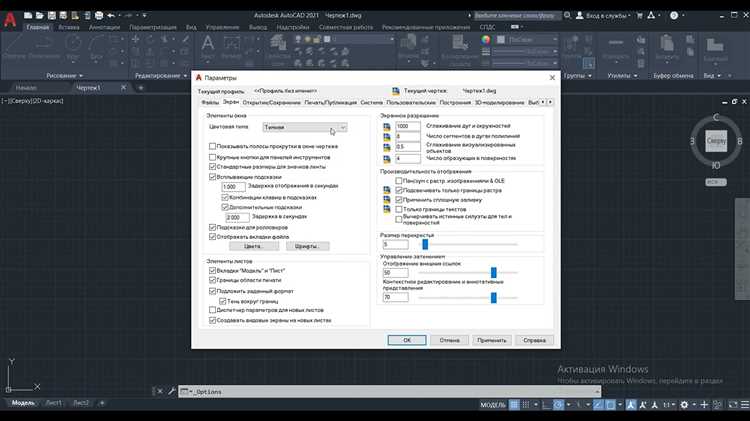
Task: Click the arc smoothness field showing 1000
Action: pos(408,127)
